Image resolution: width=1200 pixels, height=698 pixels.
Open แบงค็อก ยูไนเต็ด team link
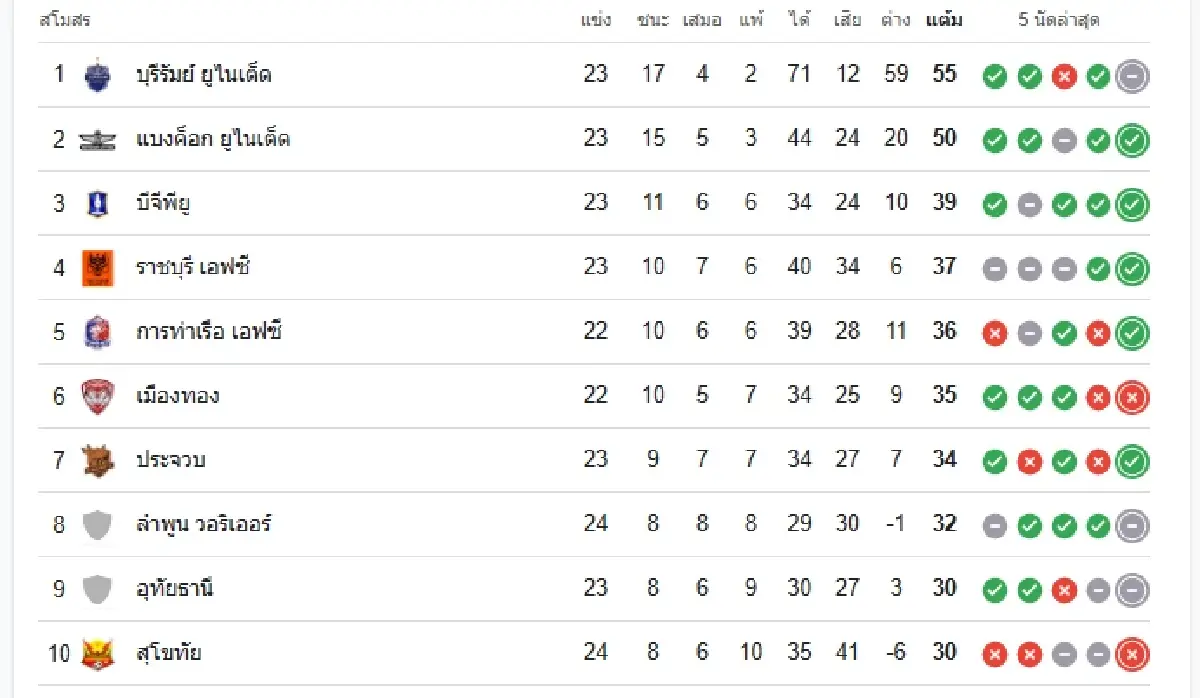click(213, 139)
